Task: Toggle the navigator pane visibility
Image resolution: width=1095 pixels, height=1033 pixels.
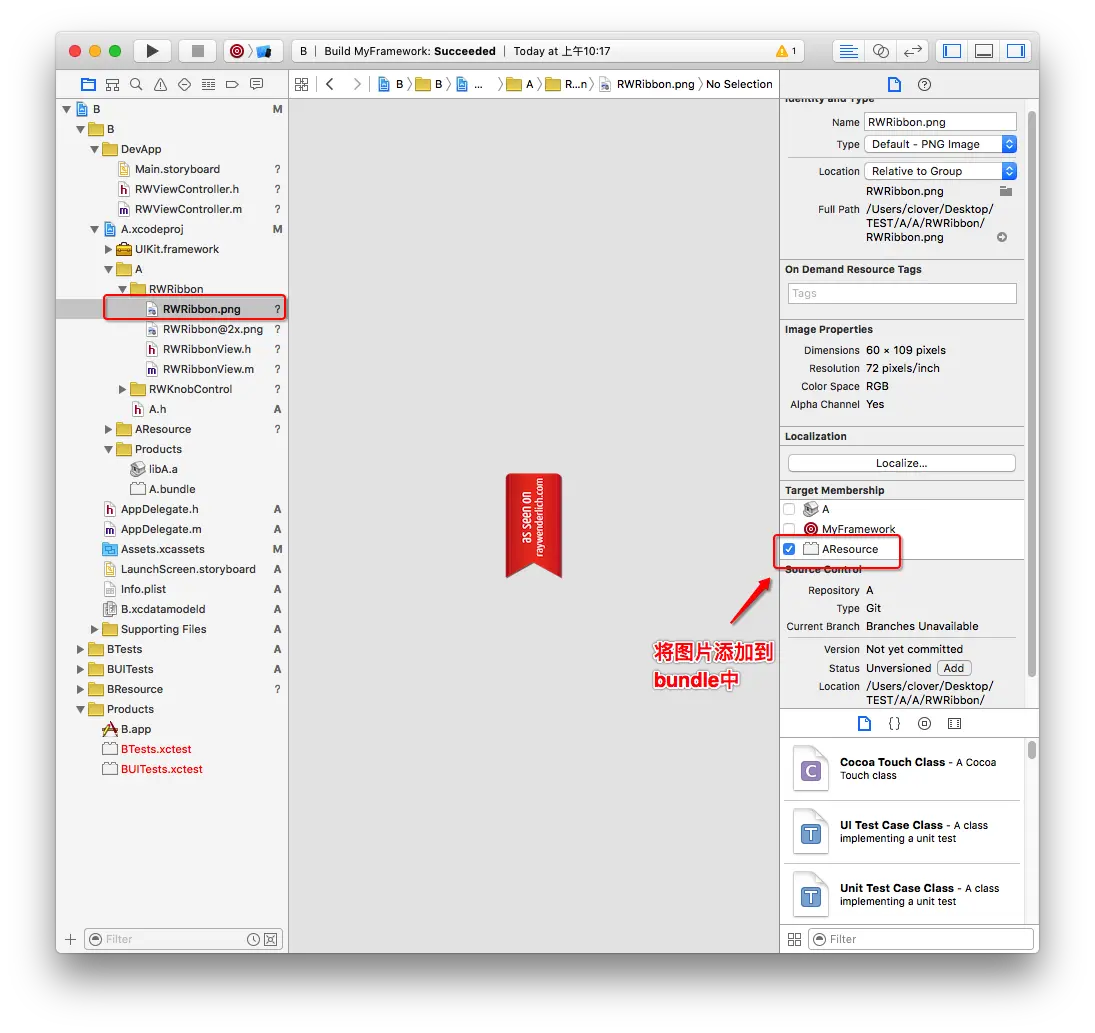Action: (x=952, y=51)
